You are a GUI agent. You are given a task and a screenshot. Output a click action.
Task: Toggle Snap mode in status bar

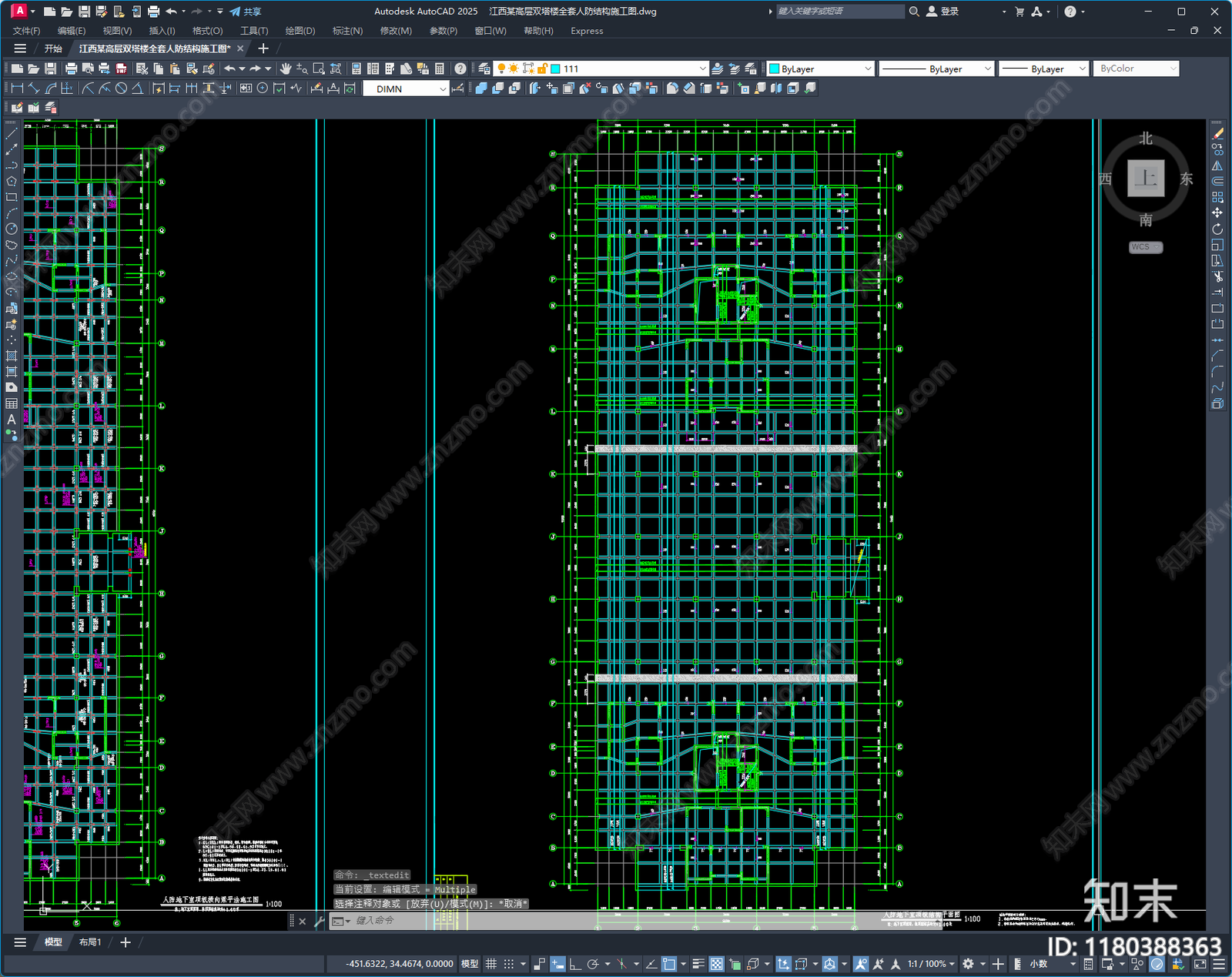pos(509,964)
